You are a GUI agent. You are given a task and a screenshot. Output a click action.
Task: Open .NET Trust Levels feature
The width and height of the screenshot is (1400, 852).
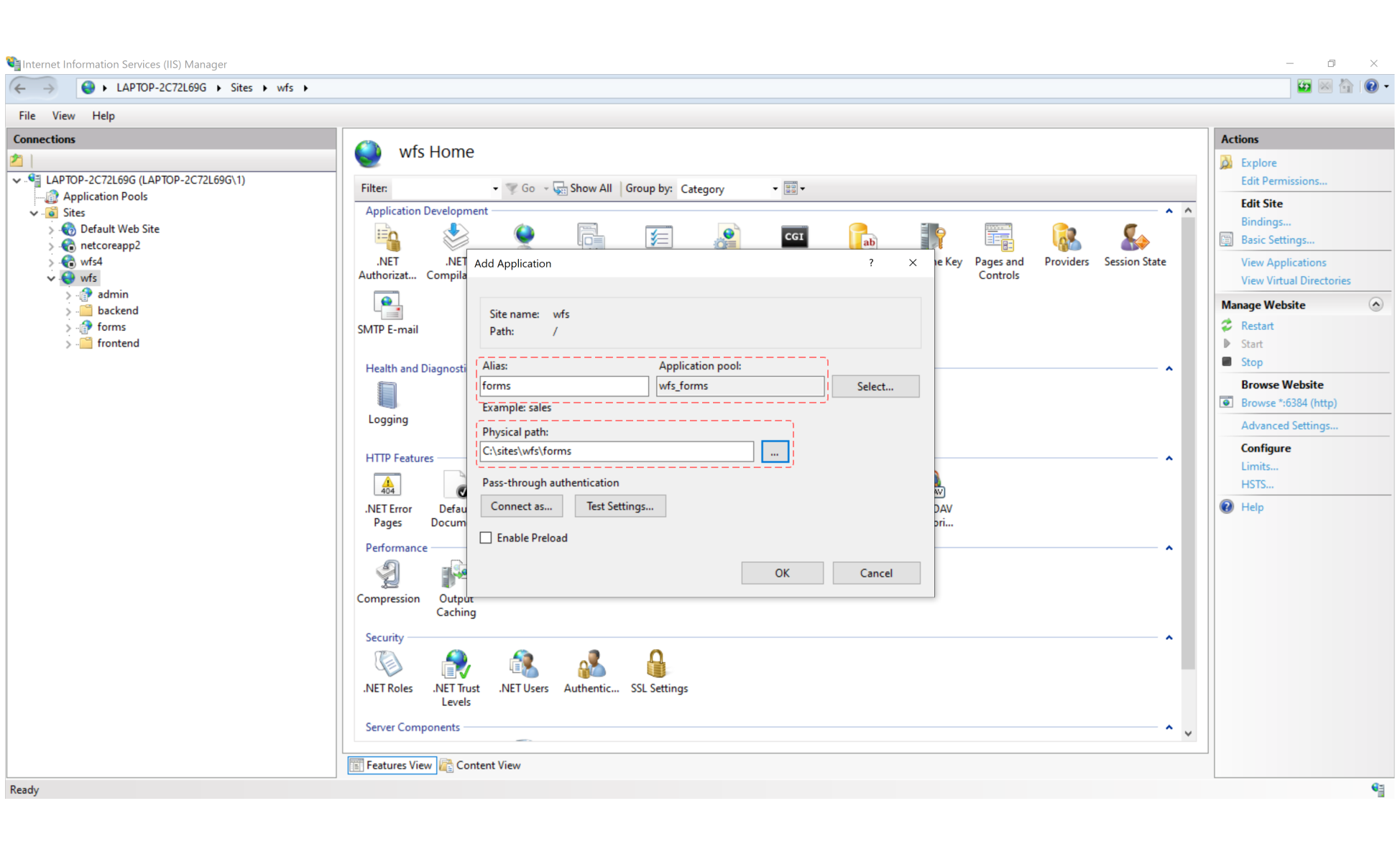(x=456, y=678)
